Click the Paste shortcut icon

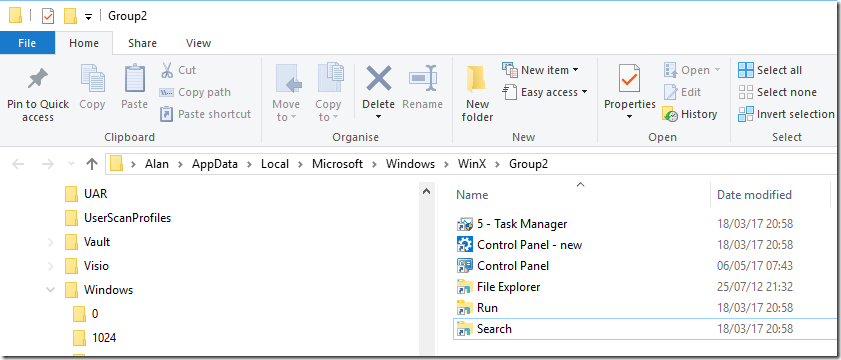pyautogui.click(x=167, y=114)
